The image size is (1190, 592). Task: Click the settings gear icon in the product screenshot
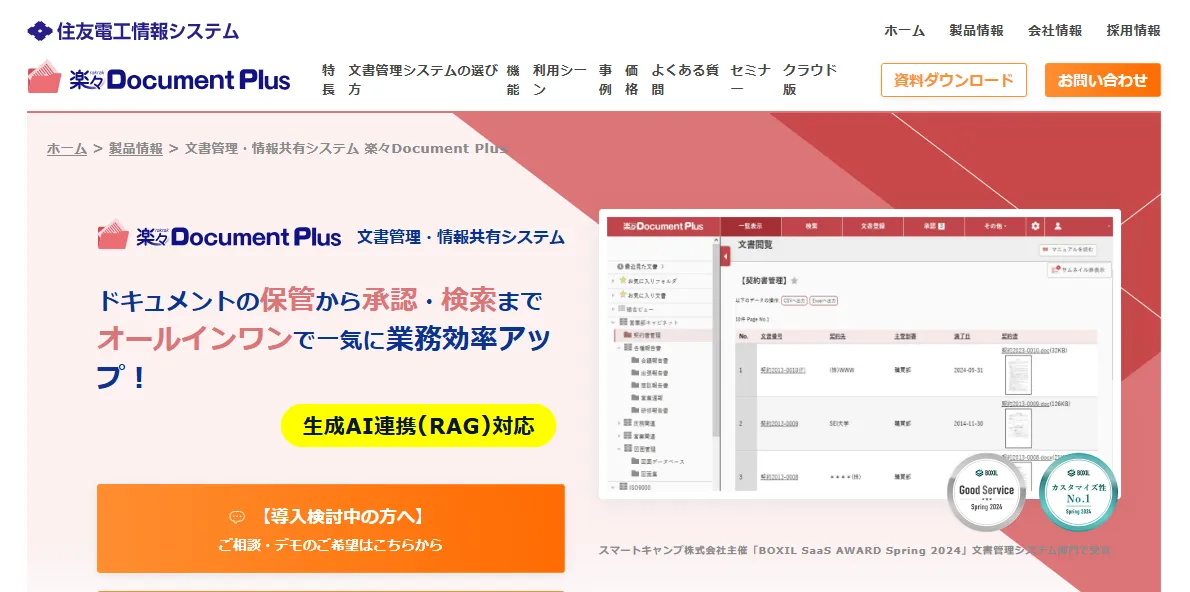[1036, 227]
